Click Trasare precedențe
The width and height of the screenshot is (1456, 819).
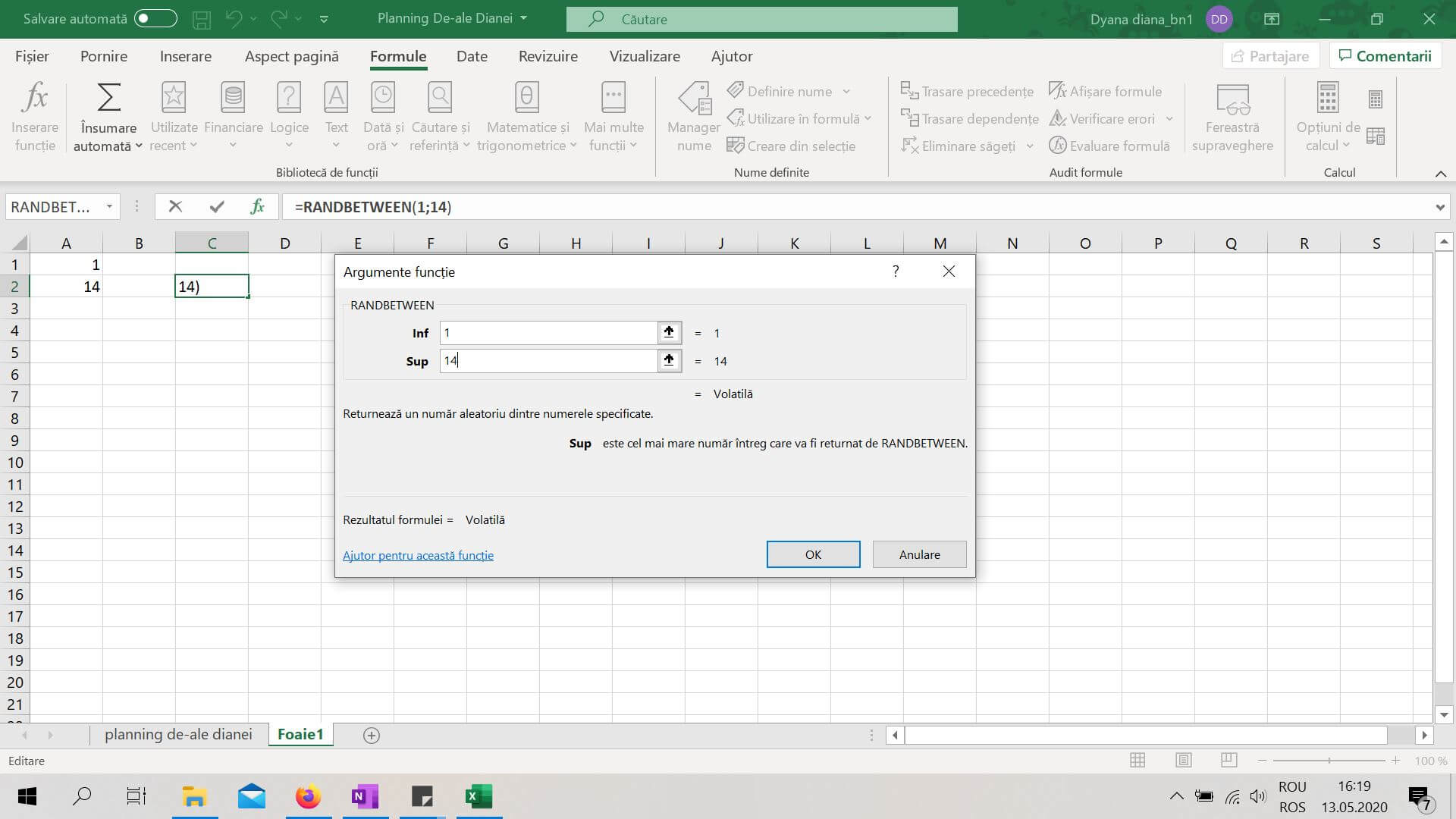point(967,91)
